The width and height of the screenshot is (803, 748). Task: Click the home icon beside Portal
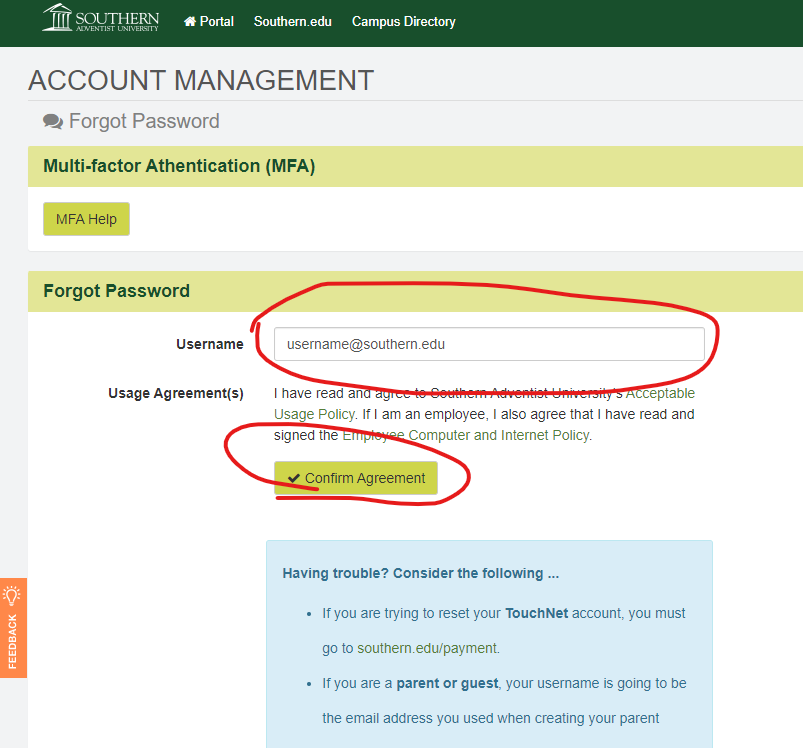click(x=190, y=21)
